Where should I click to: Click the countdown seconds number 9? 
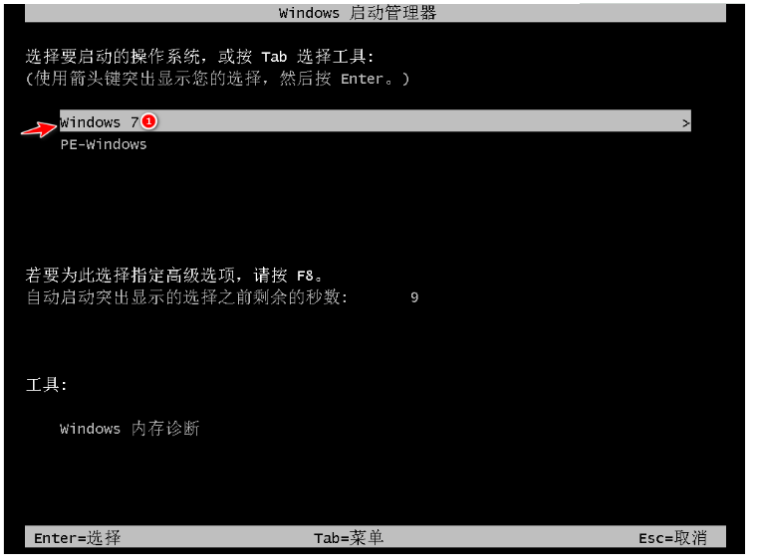pos(414,297)
